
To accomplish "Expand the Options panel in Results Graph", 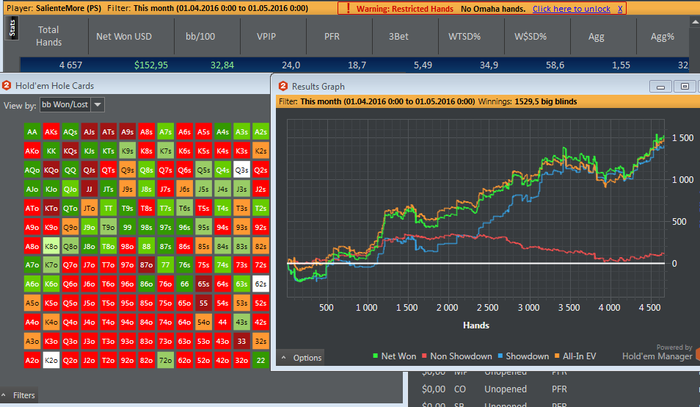I will (x=301, y=357).
